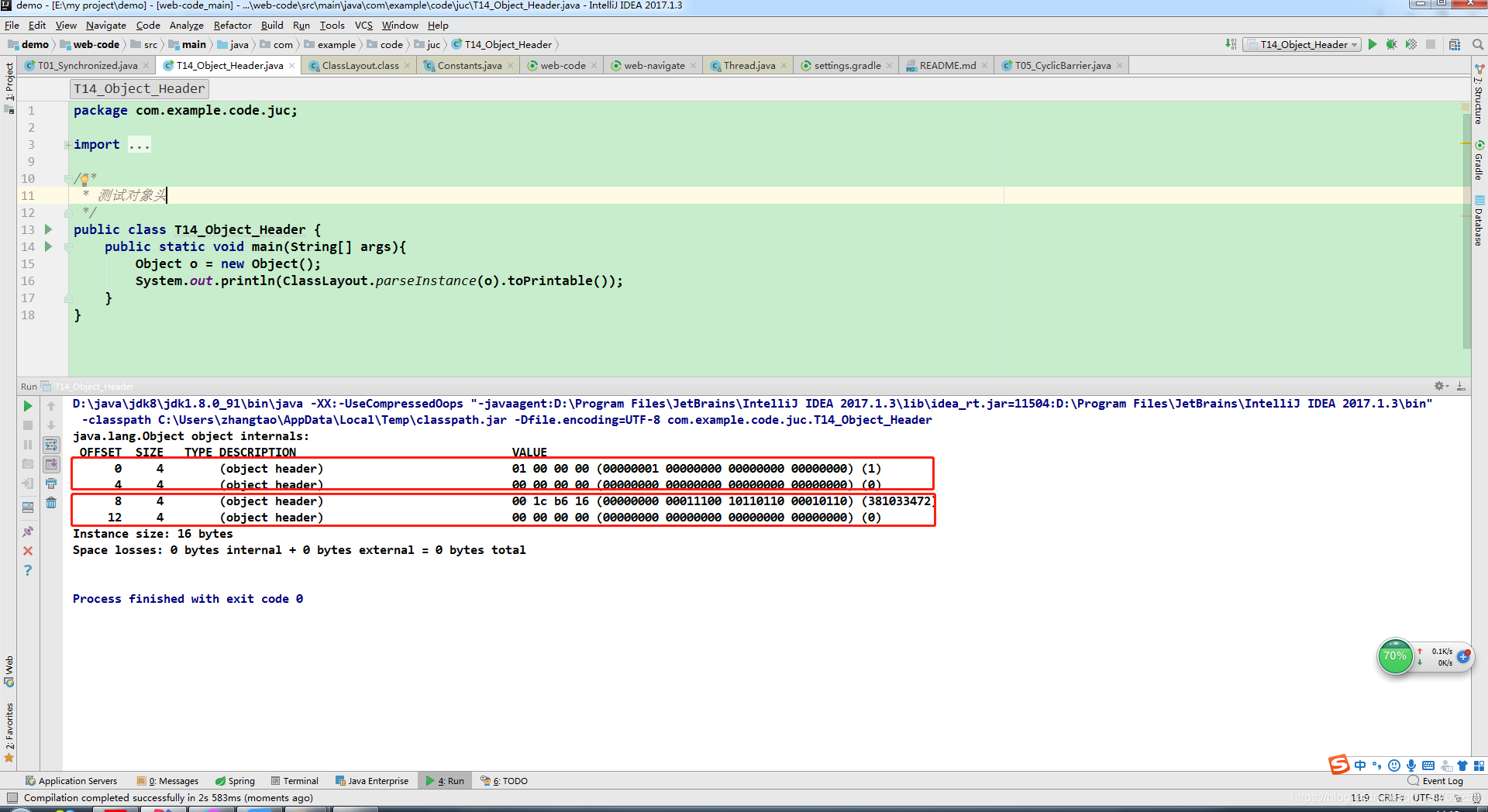Open Project Structure from the top toolbar
The width and height of the screenshot is (1488, 812).
[x=1455, y=45]
